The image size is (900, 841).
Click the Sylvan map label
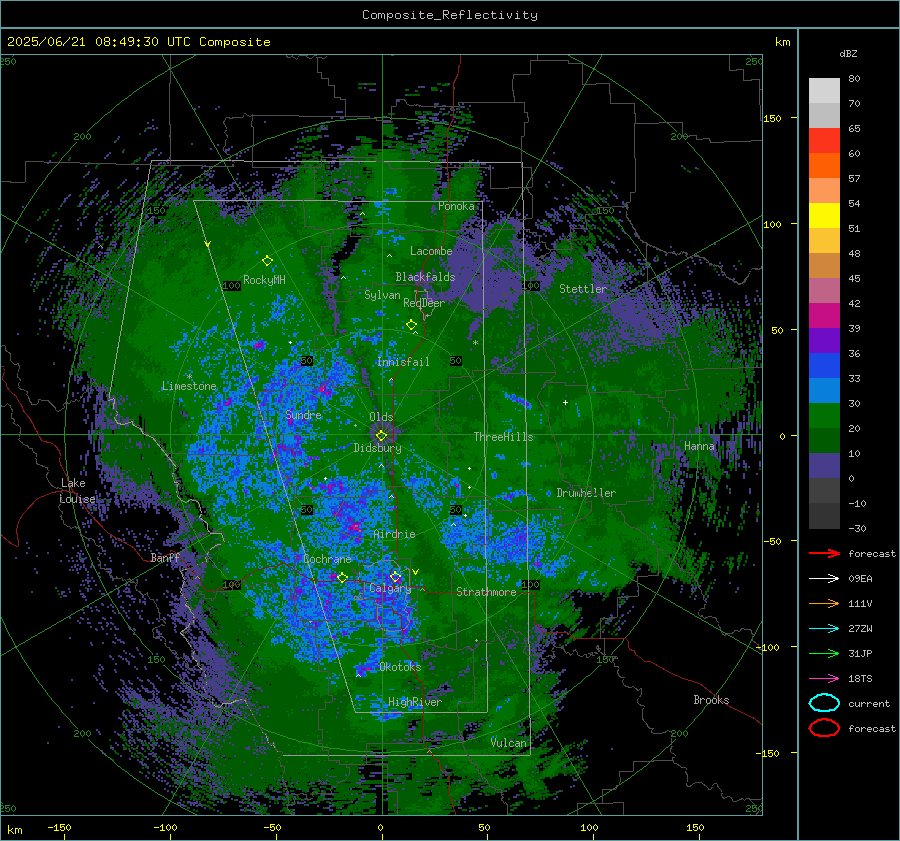382,295
